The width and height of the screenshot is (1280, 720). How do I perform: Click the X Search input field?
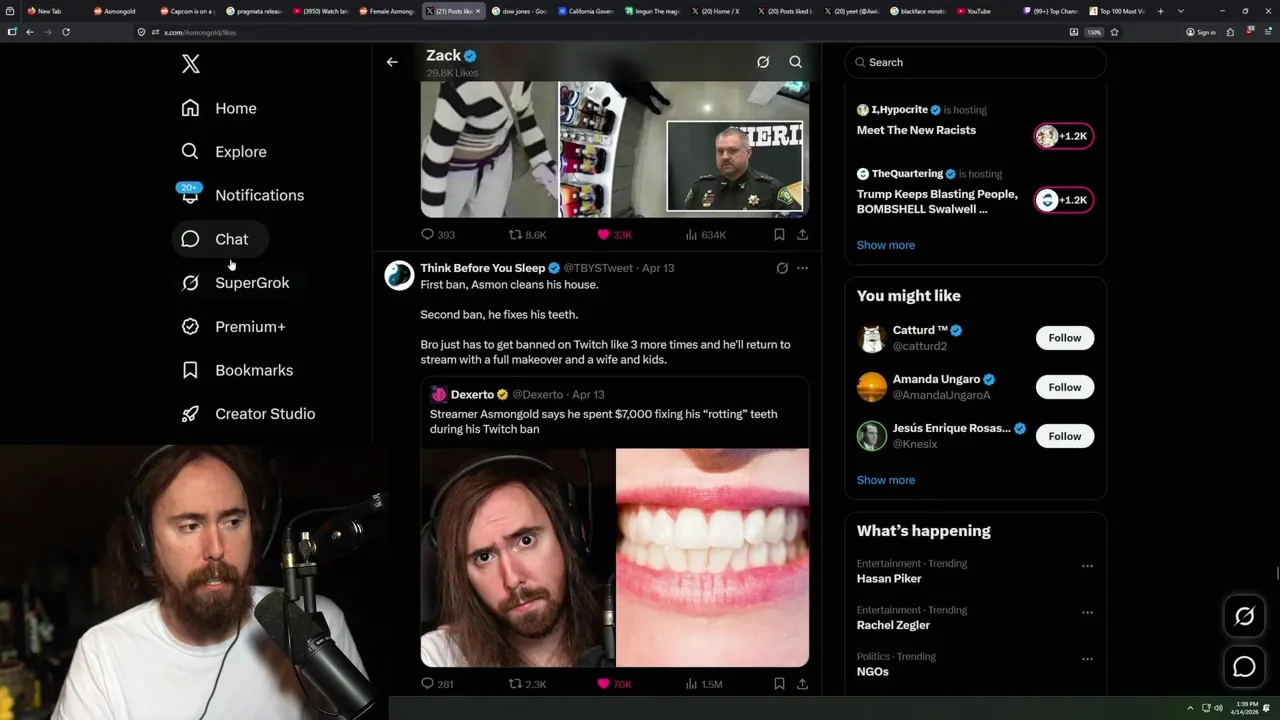click(x=976, y=62)
